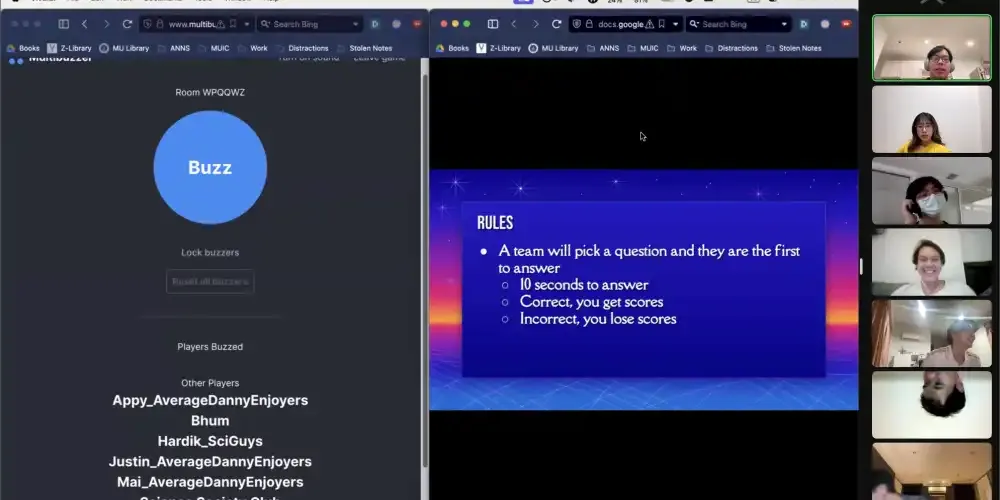Viewport: 1000px width, 500px height.
Task: Reload the Google Docs page
Action: click(x=556, y=24)
